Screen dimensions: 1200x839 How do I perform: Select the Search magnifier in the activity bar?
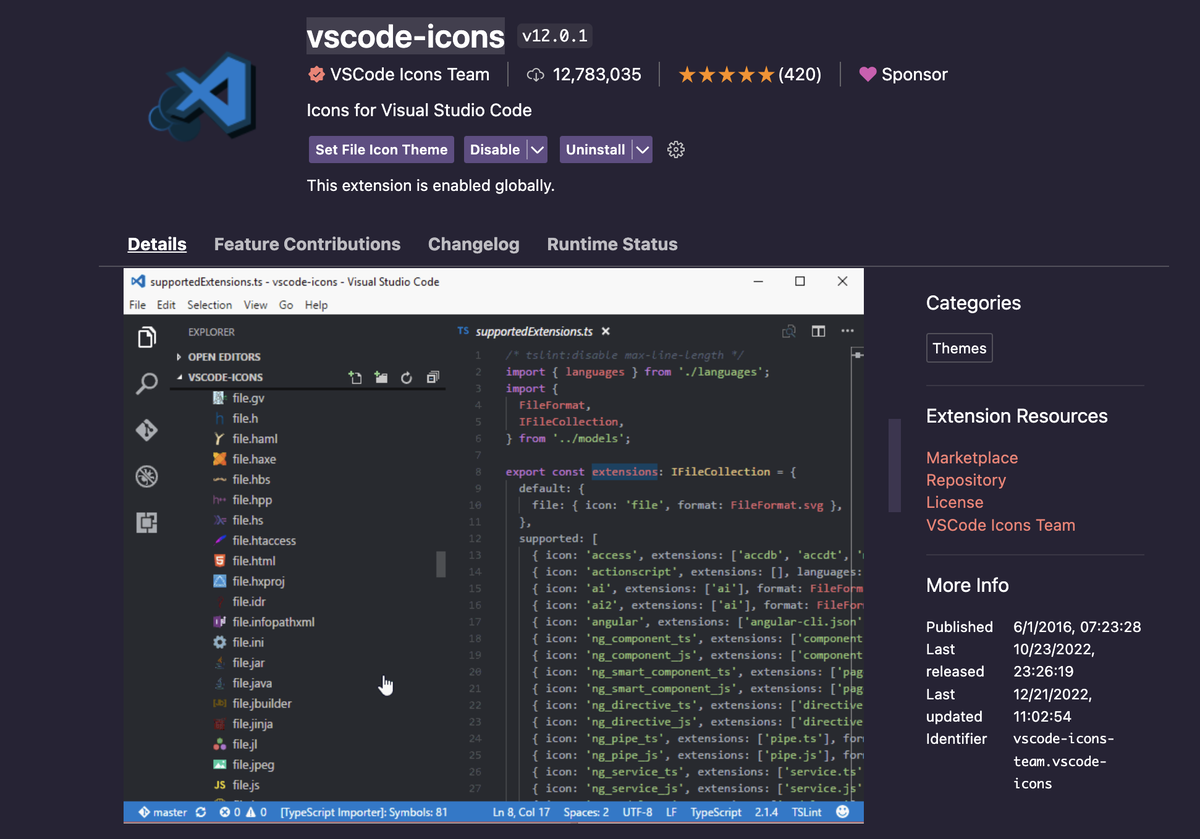click(x=147, y=383)
